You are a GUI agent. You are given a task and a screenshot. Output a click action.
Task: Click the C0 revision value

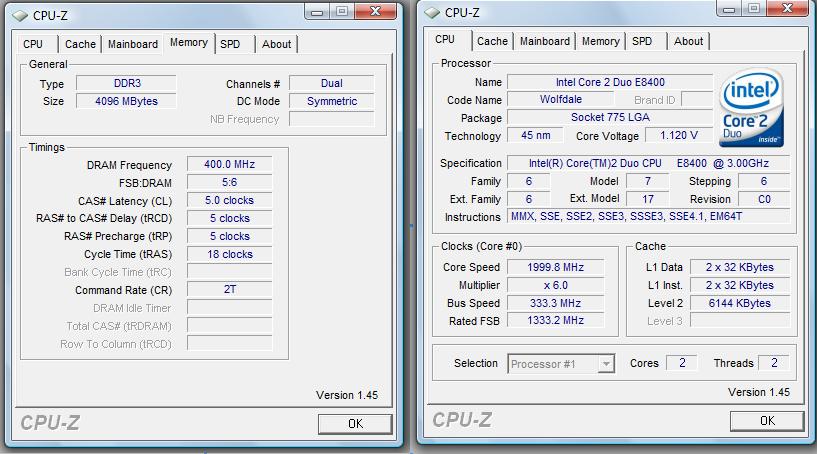[x=764, y=199]
